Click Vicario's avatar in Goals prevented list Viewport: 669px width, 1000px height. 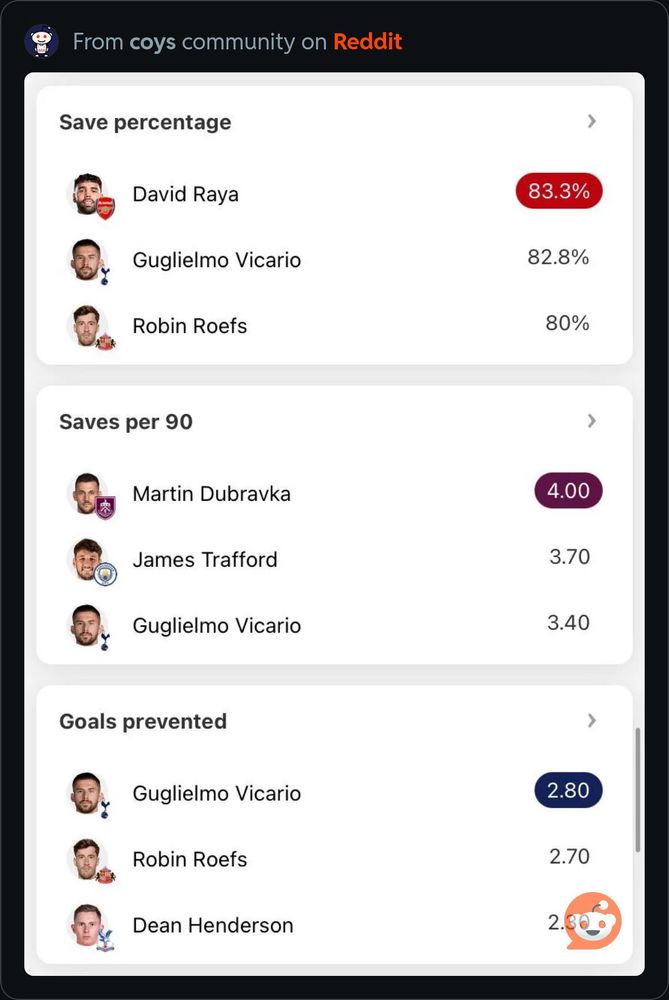pyautogui.click(x=89, y=795)
